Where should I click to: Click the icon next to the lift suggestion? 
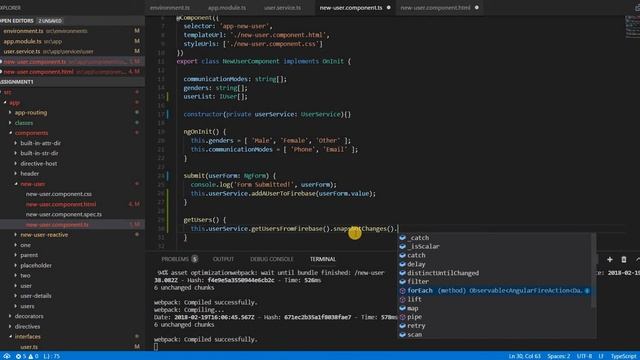(x=402, y=299)
